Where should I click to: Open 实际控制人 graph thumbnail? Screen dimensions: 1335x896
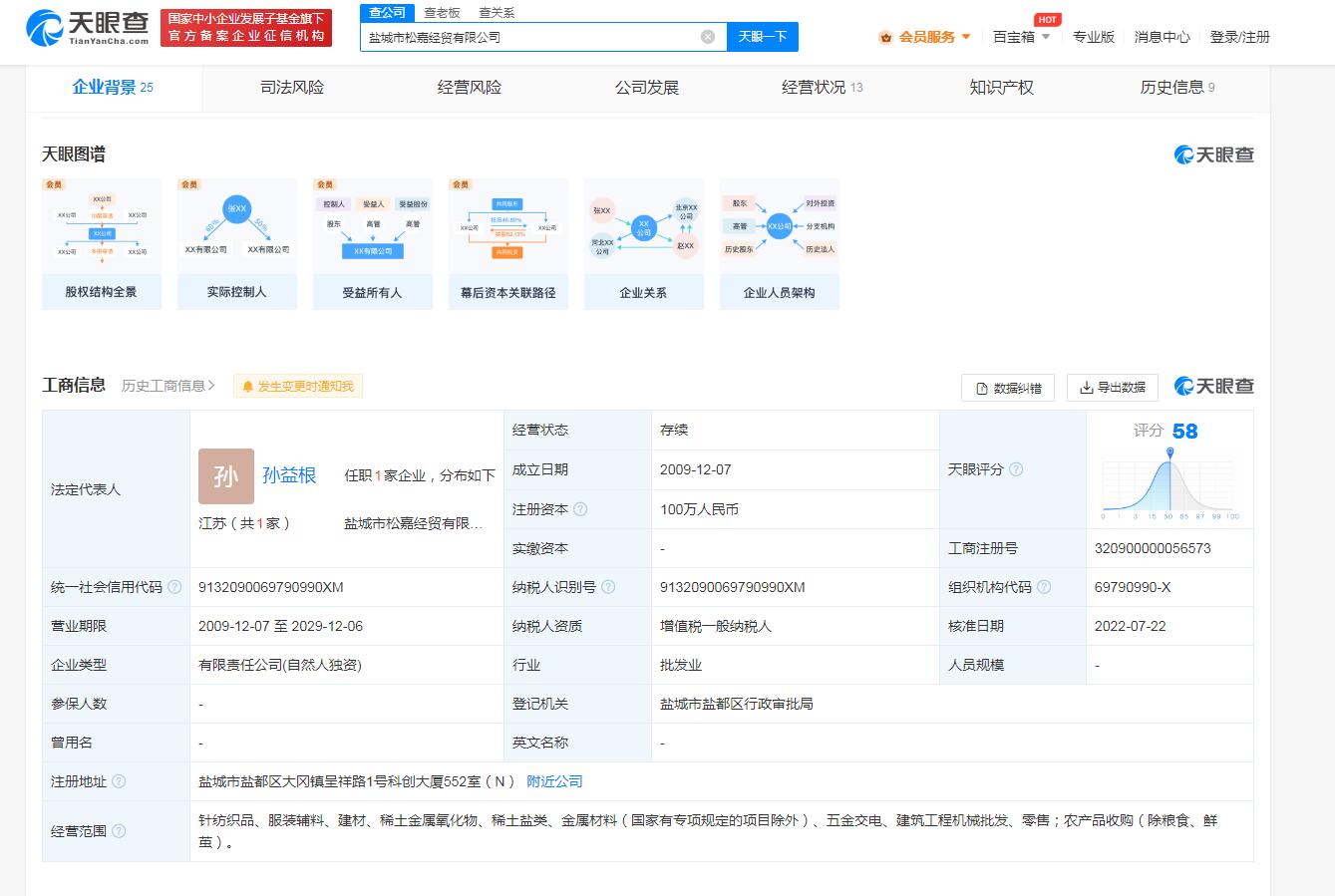tap(237, 244)
